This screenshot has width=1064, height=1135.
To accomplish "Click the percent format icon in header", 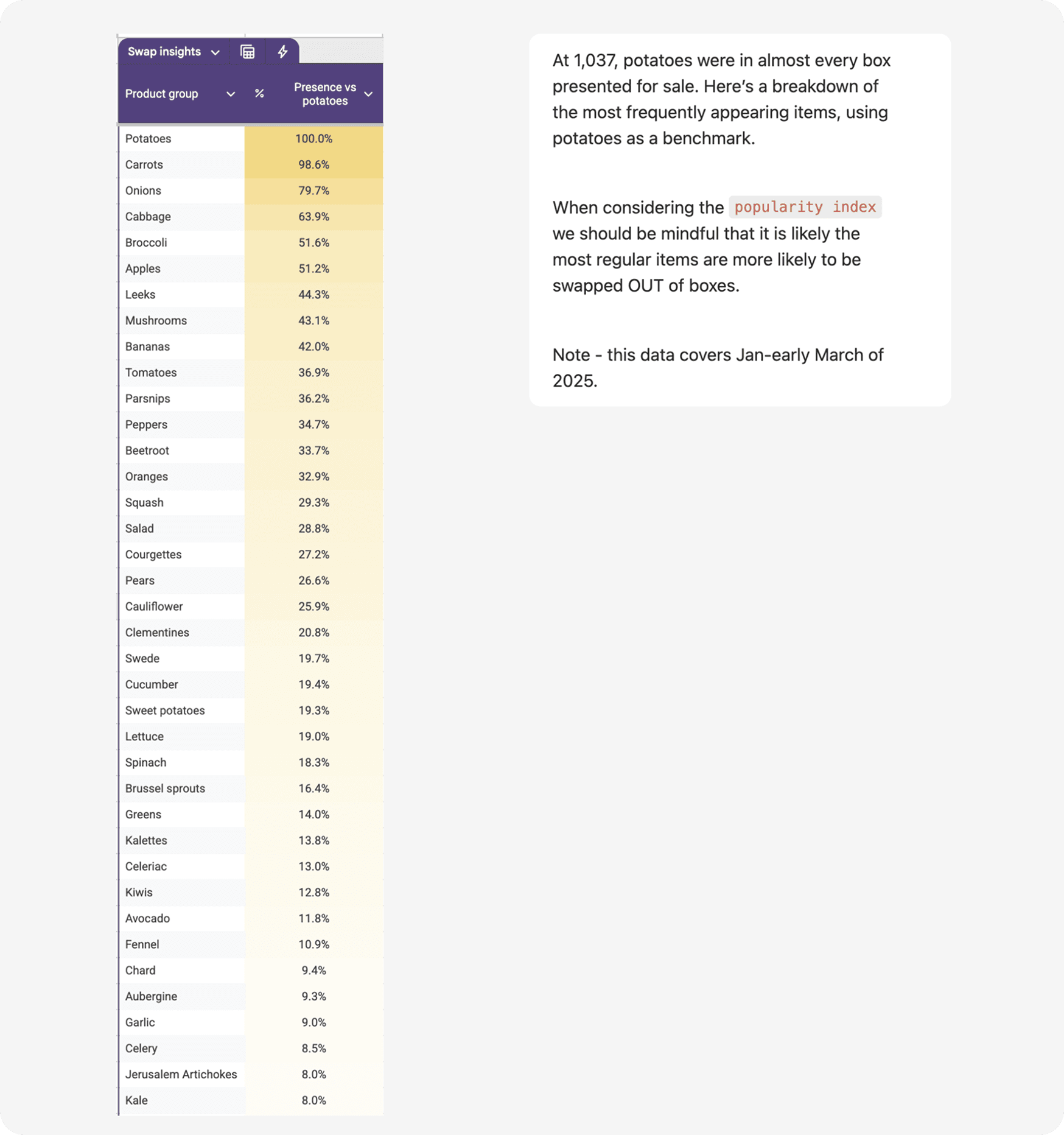I will (x=259, y=94).
